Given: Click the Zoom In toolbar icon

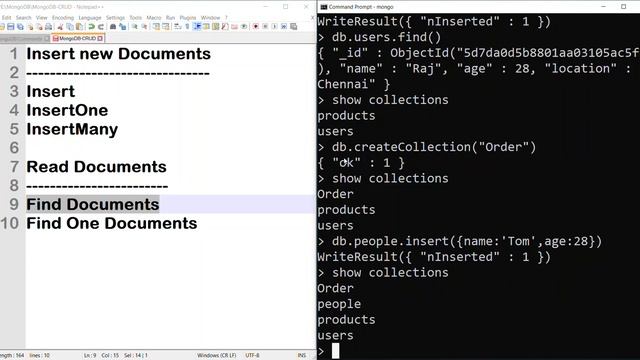Looking at the screenshot, I should (134, 27).
